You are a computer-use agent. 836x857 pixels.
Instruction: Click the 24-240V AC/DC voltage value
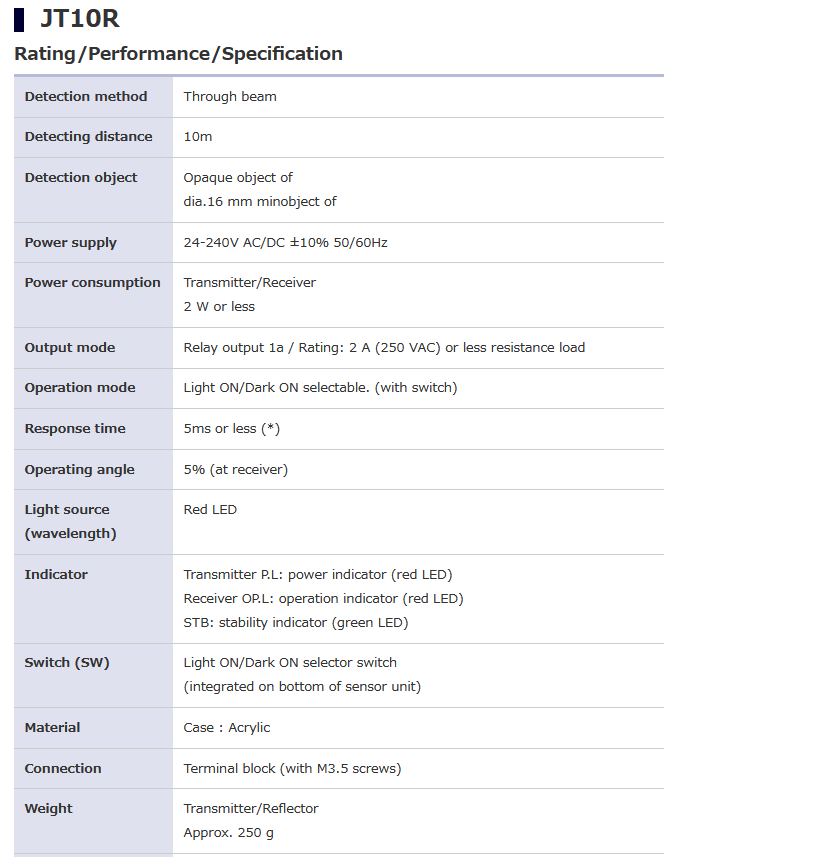pyautogui.click(x=285, y=243)
